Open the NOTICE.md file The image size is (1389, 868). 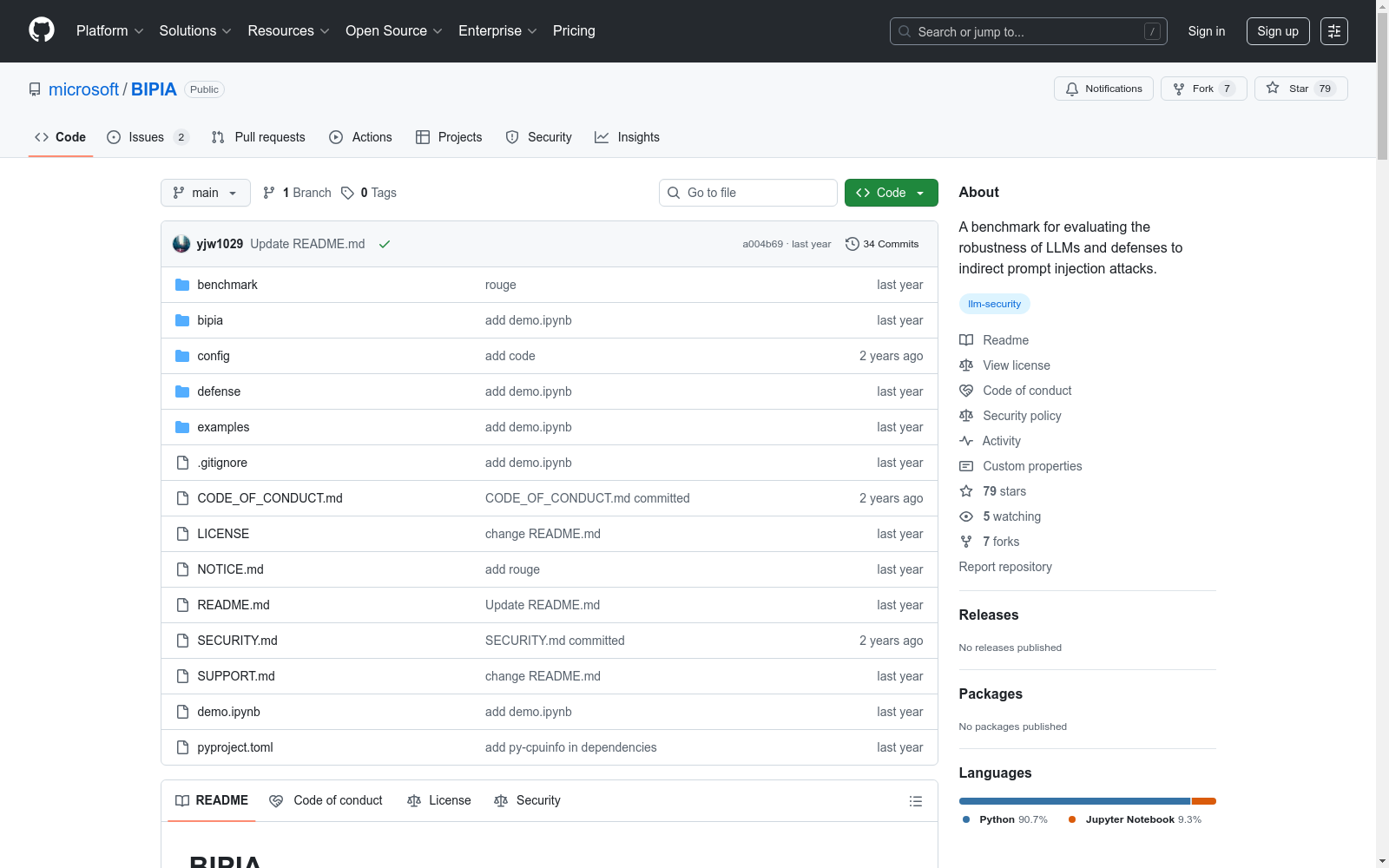pos(230,569)
